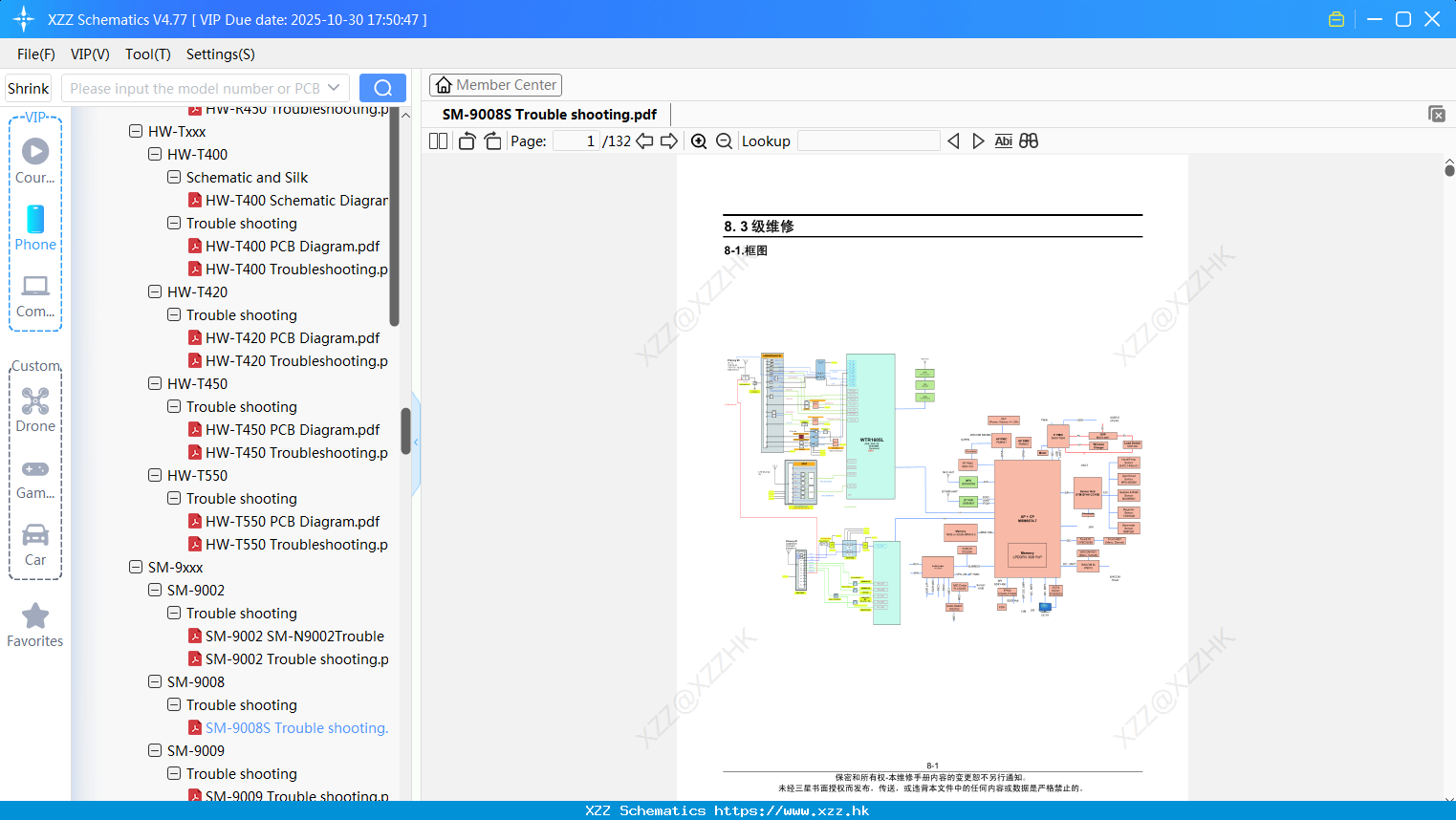This screenshot has height=820, width=1456.
Task: Click the XZZ Schematics app logo
Action: click(x=24, y=19)
